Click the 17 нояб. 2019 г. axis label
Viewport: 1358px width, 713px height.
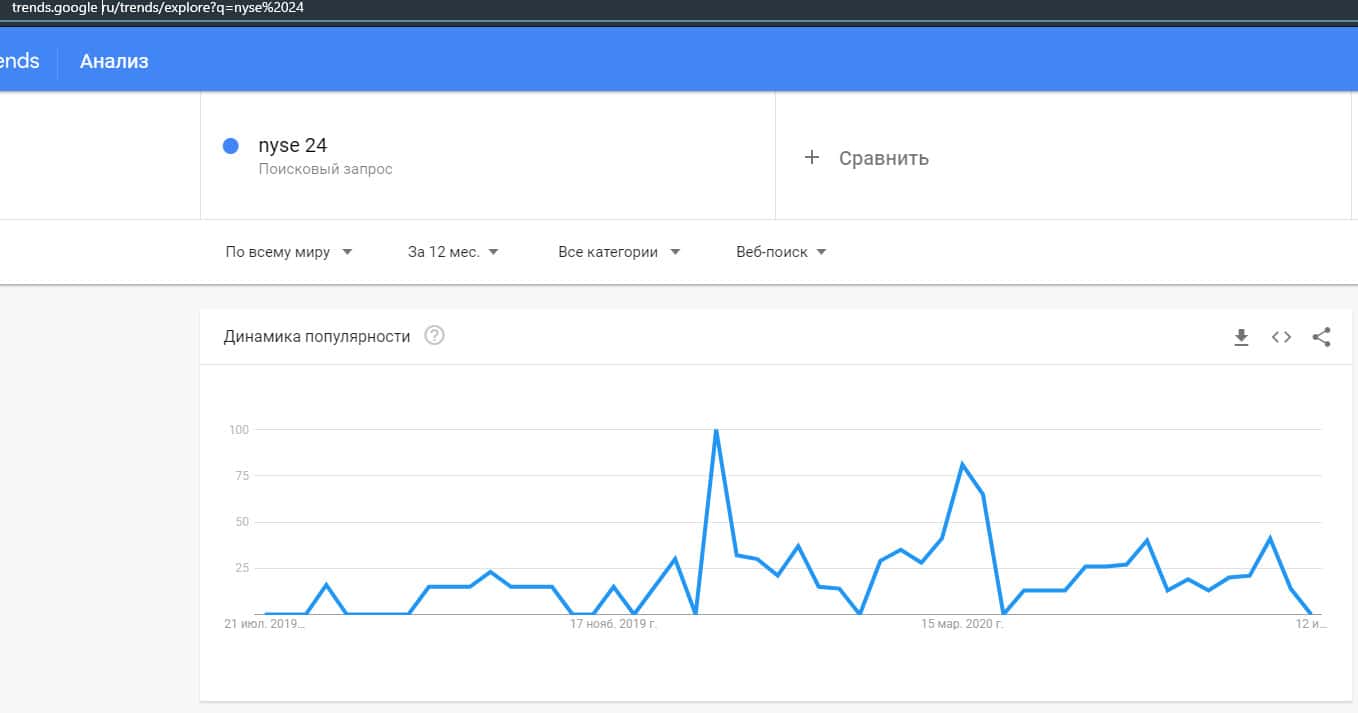point(613,624)
